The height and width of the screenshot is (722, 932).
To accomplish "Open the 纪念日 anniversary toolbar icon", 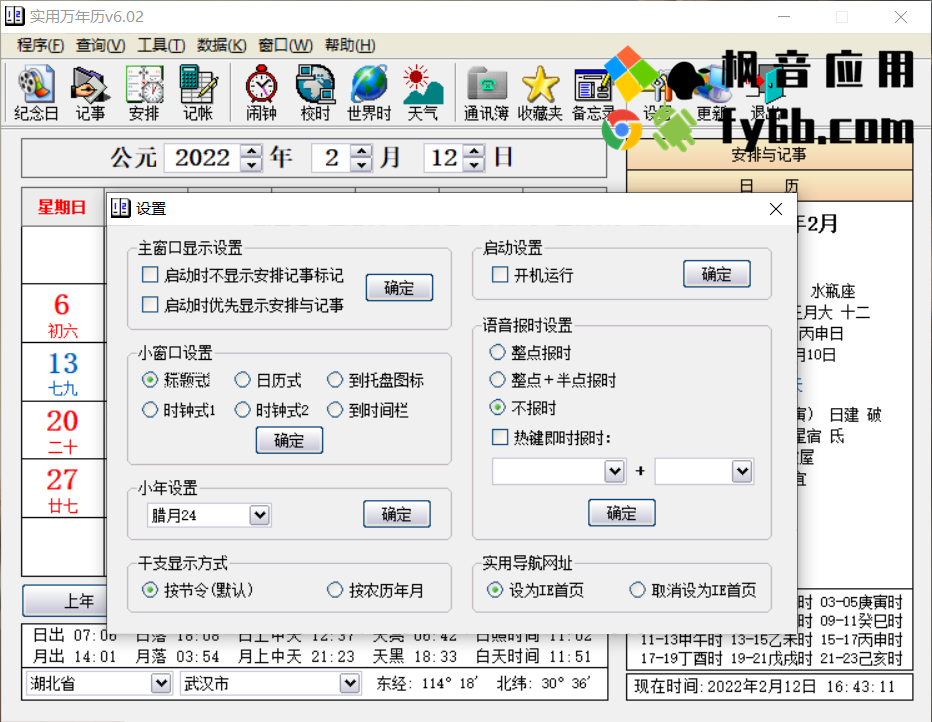I will (x=36, y=93).
